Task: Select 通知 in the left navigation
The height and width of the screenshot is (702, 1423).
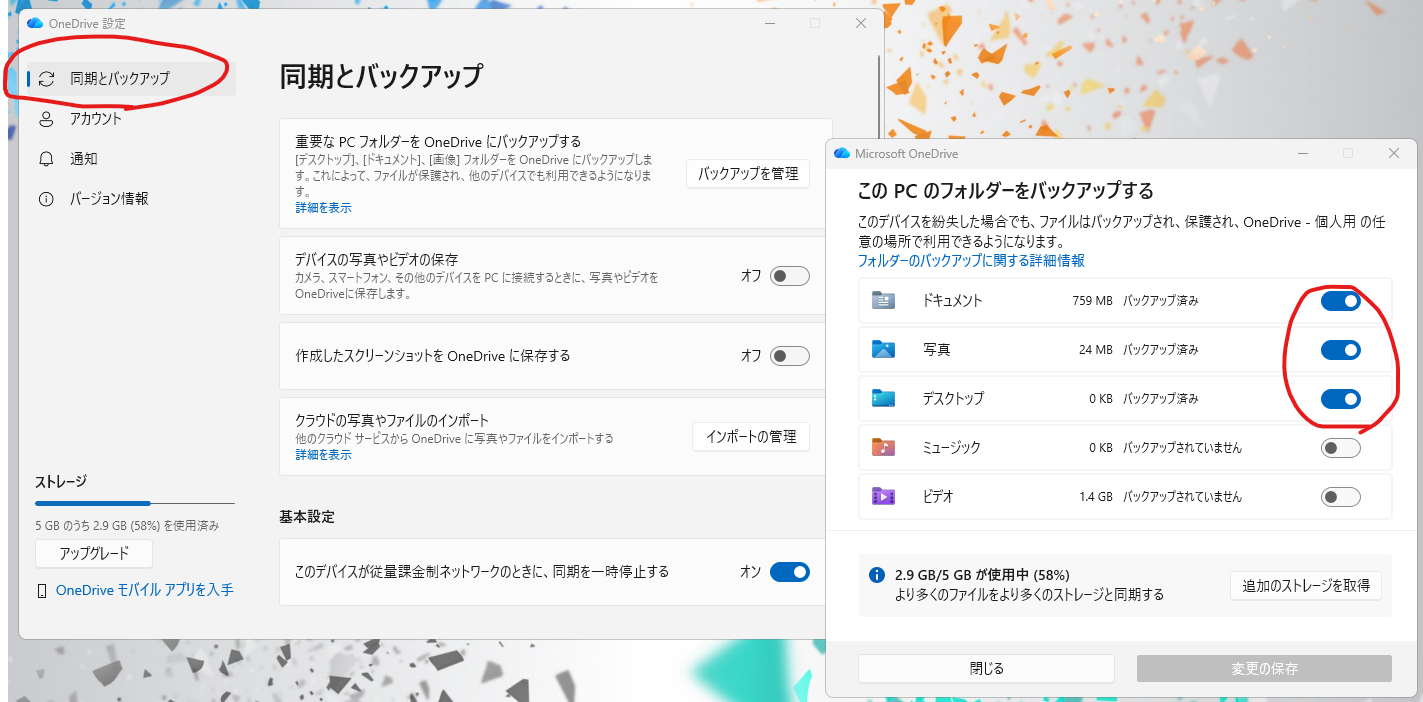Action: pos(84,159)
